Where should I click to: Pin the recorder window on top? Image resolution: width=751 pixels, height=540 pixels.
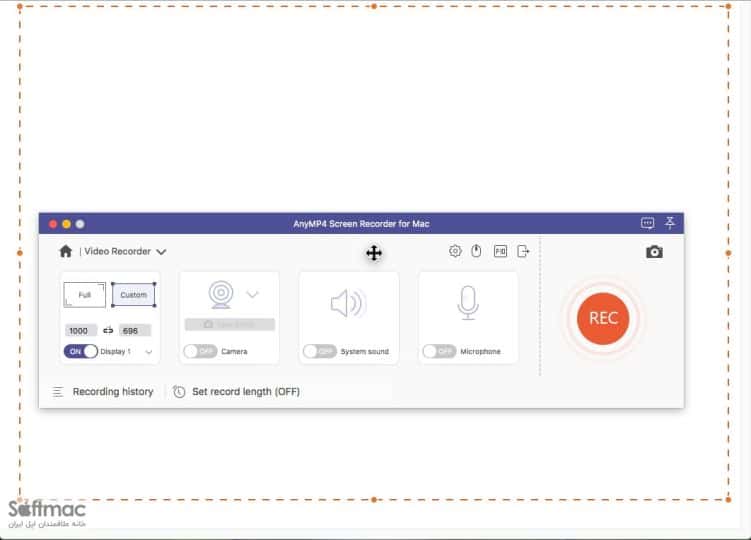pos(670,223)
